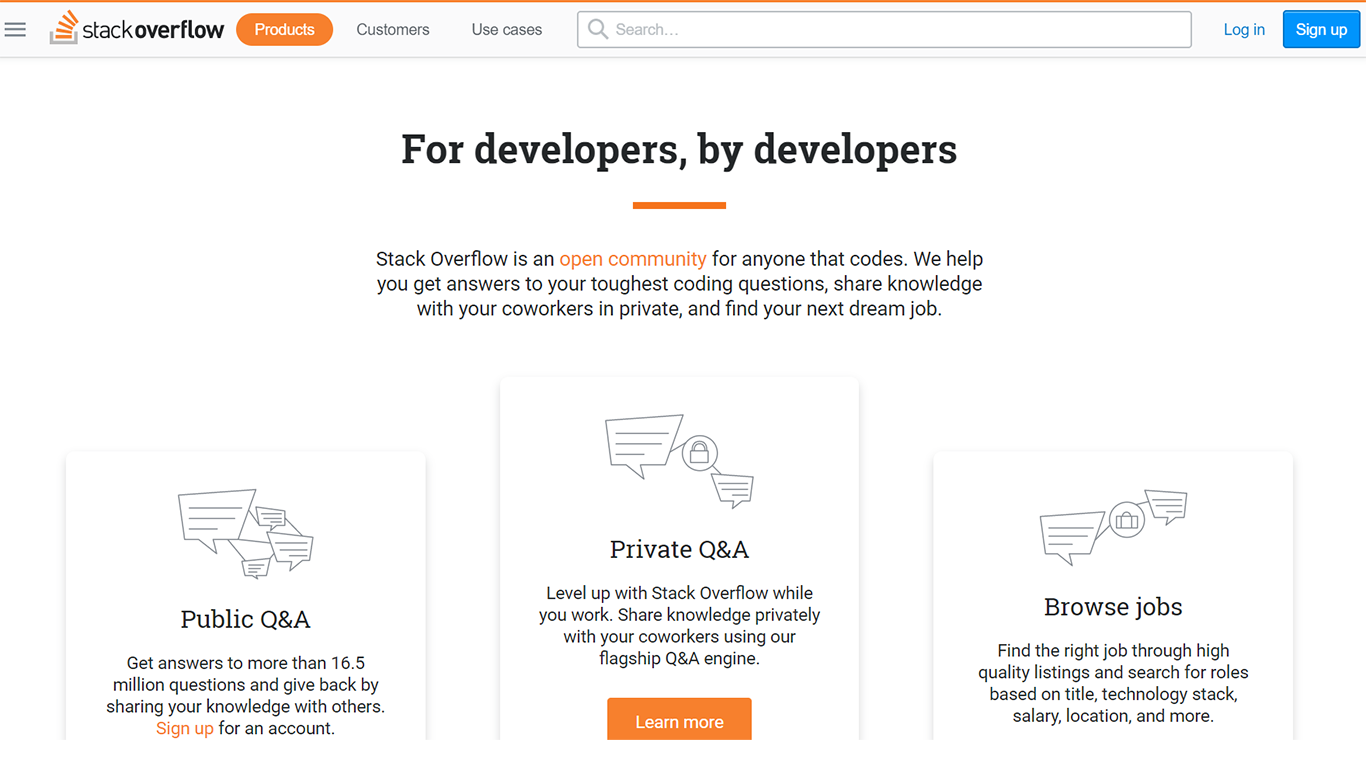Click the text 'flagship Q&A engine.'

pos(679,658)
